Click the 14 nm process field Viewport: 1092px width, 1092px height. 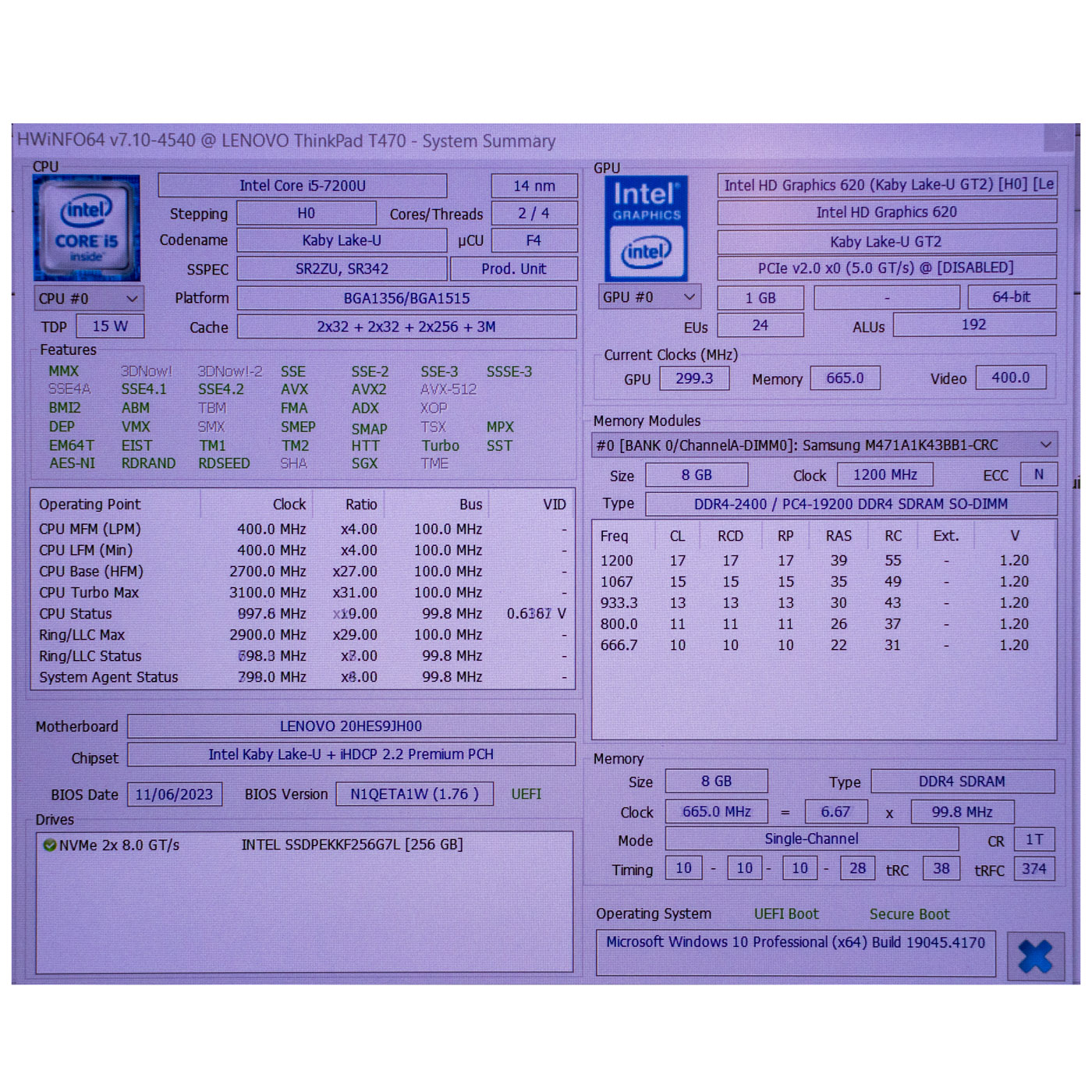click(534, 186)
